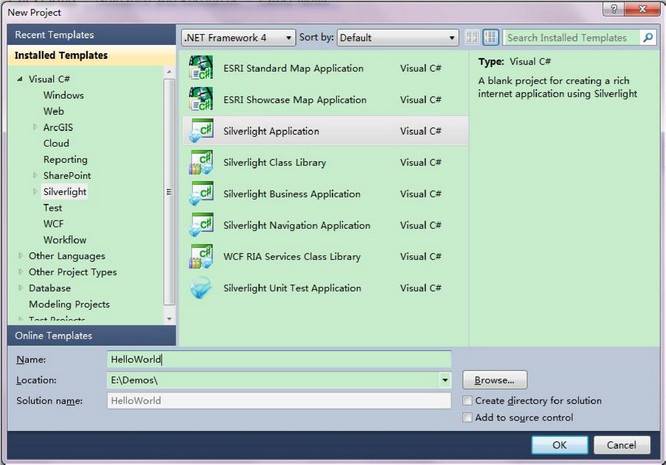
Task: Switch to small icons view
Action: (471, 37)
